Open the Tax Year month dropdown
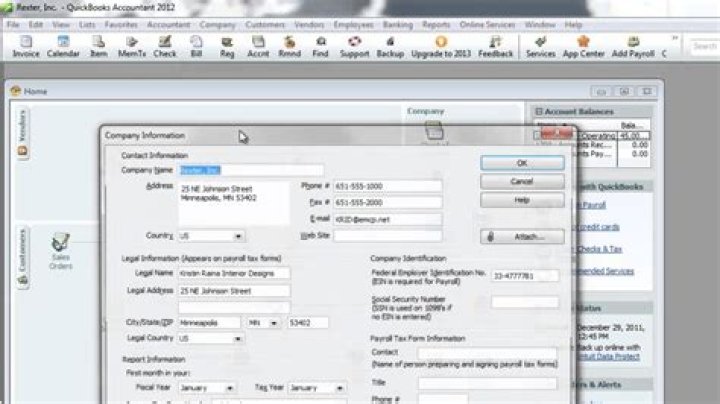Viewport: 720px width, 404px height. [337, 387]
